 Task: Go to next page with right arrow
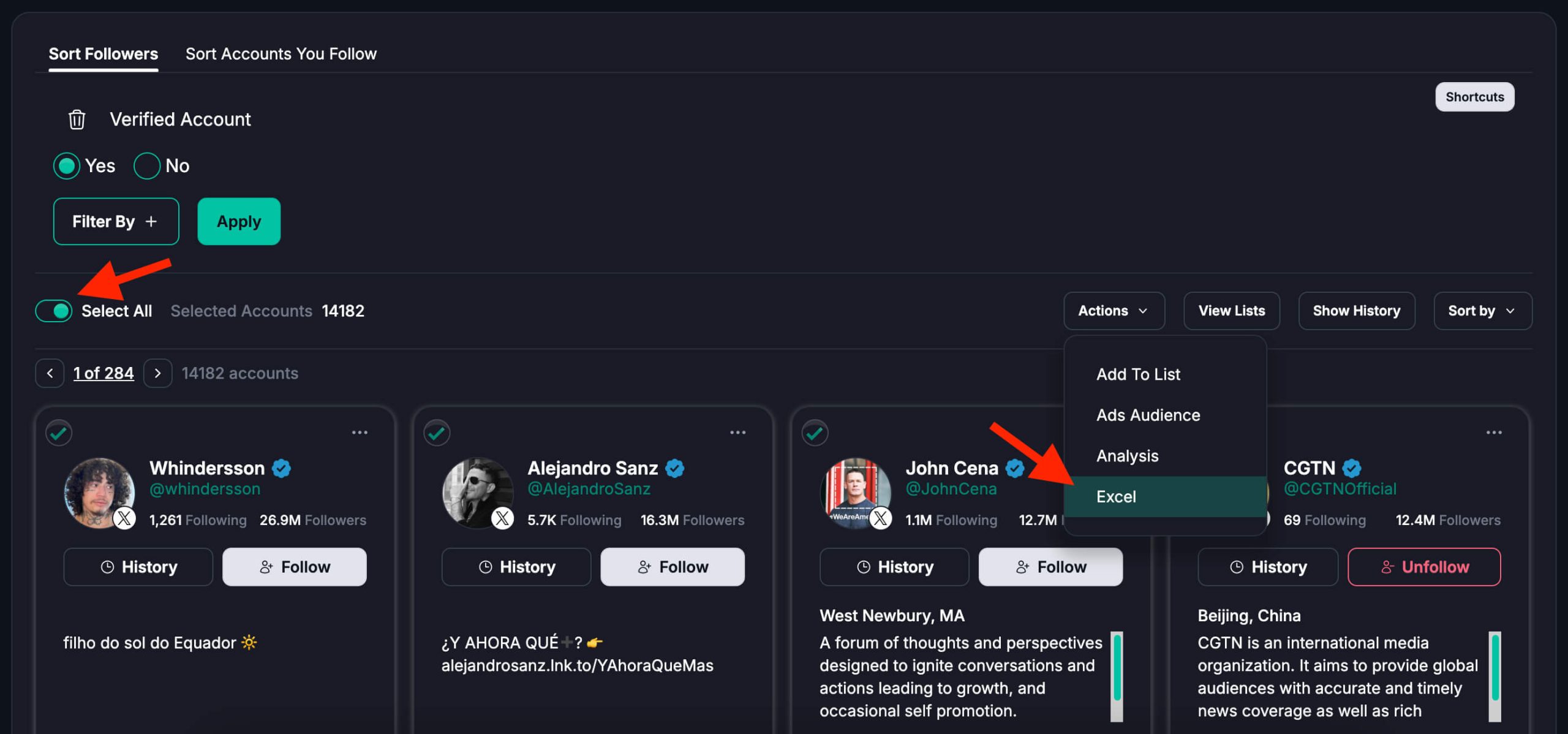[157, 373]
